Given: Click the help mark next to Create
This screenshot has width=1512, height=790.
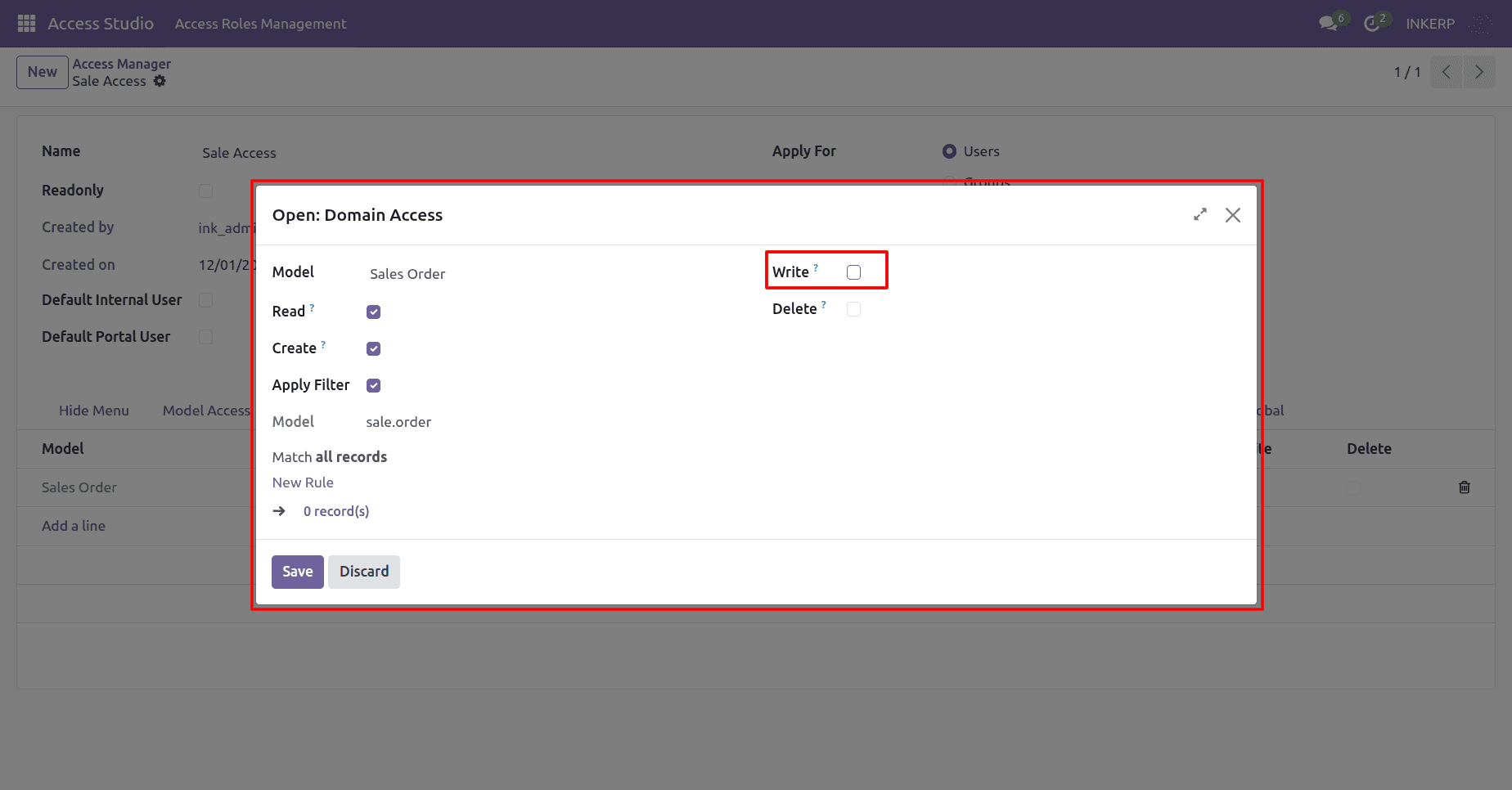Looking at the screenshot, I should [x=323, y=344].
